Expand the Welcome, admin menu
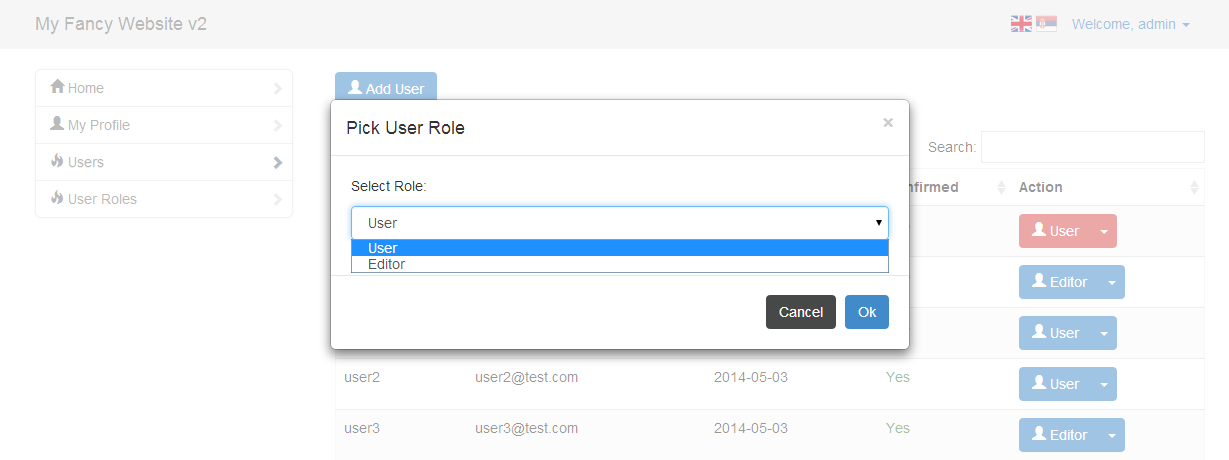Screen dimensions: 1229x460 pos(1130,24)
